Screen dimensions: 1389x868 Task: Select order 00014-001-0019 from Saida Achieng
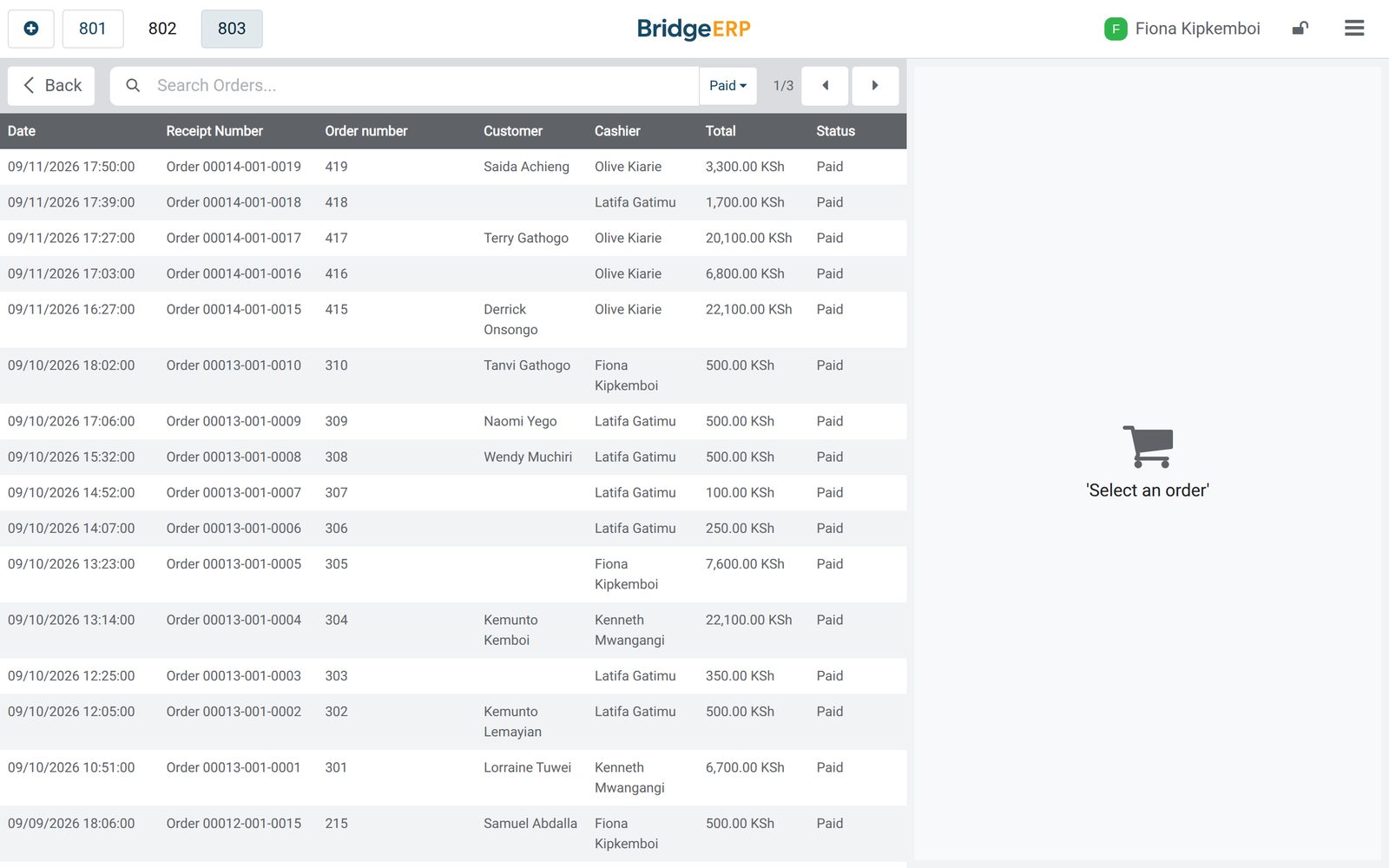click(x=453, y=167)
